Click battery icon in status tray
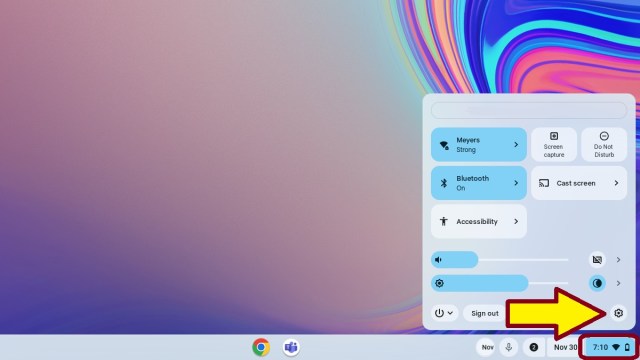The width and height of the screenshot is (640, 360). pyautogui.click(x=627, y=347)
